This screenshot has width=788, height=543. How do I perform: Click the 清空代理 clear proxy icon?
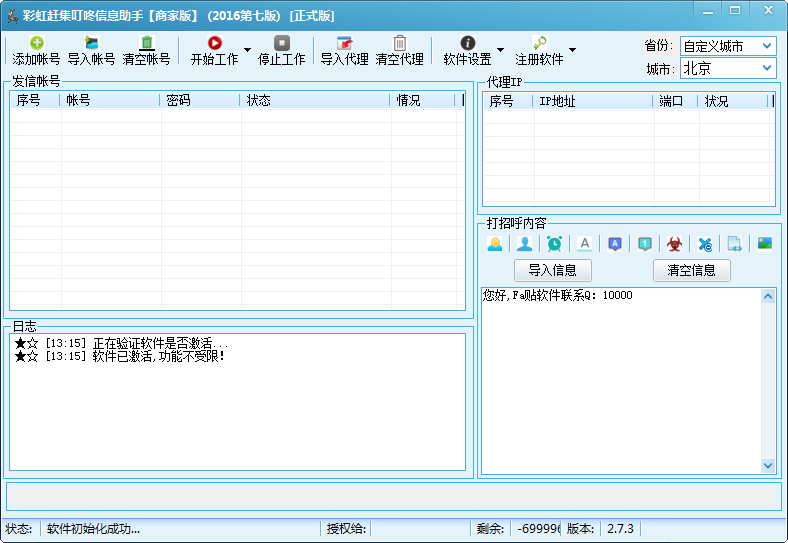(399, 43)
